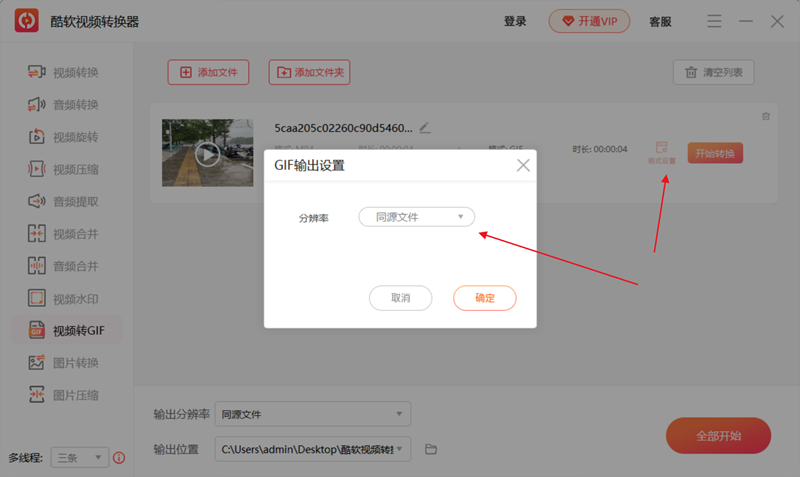This screenshot has width=800, height=477.
Task: Click the 开始转换 button
Action: tap(715, 153)
